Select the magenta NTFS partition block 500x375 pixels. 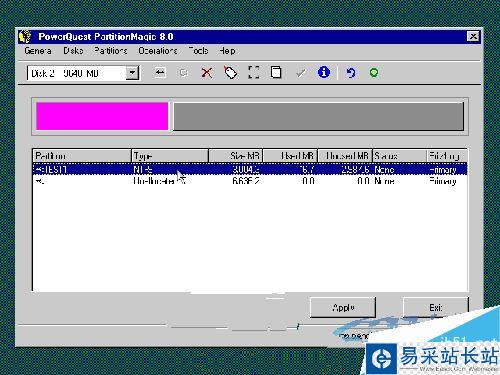[x=102, y=116]
